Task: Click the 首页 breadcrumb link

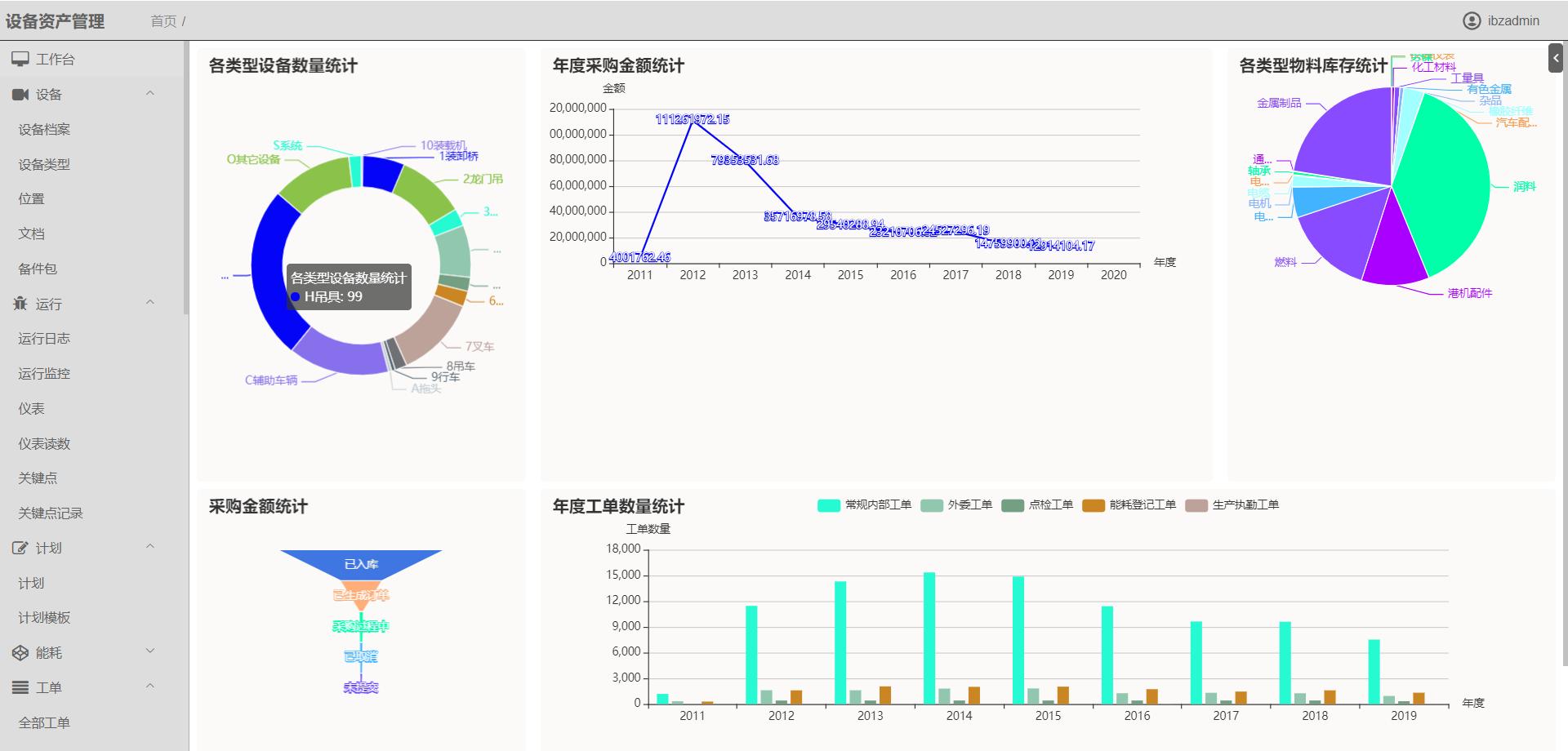Action: point(162,20)
